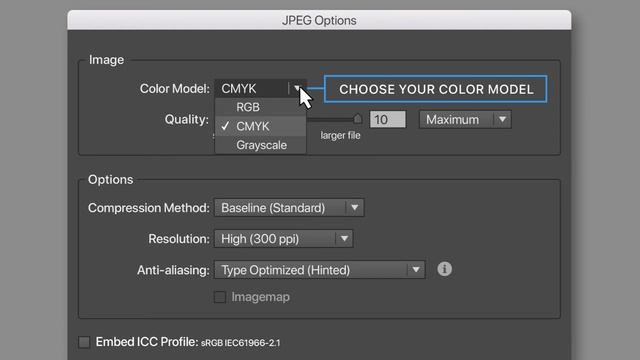Select RGB from the color model list
Screen dimensions: 640x360
pyautogui.click(x=260, y=107)
